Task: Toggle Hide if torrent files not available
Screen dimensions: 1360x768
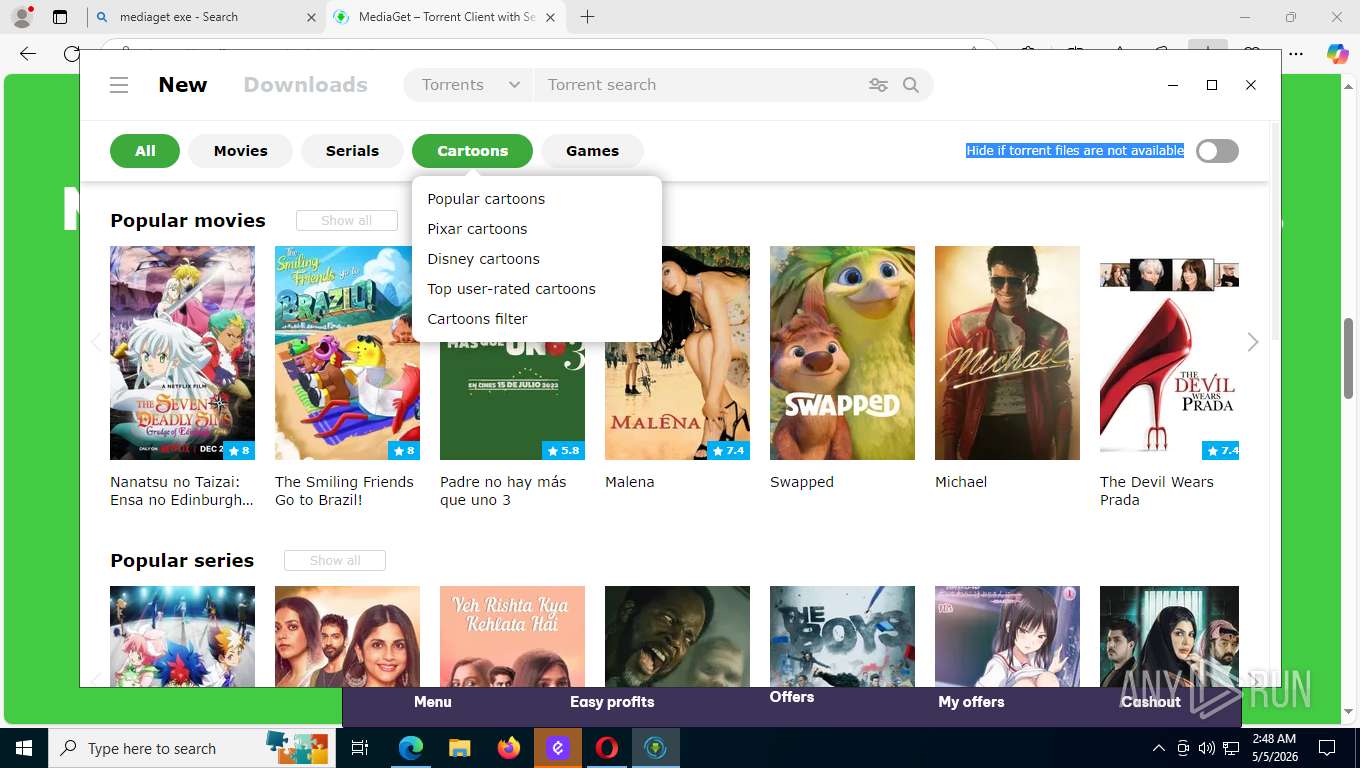Action: pyautogui.click(x=1217, y=151)
